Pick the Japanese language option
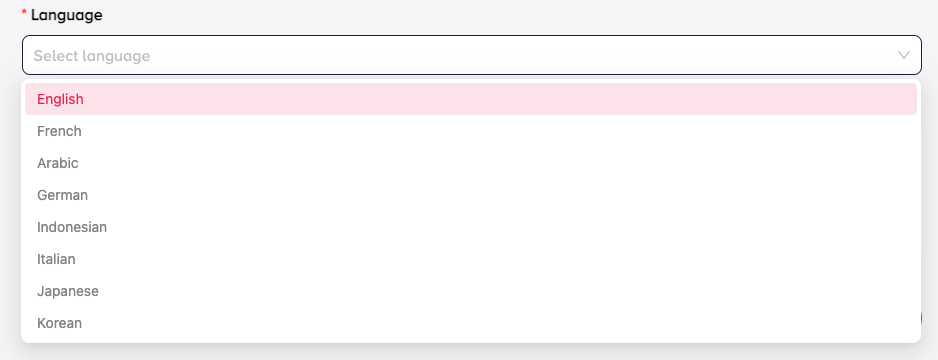The width and height of the screenshot is (938, 360). (x=471, y=291)
